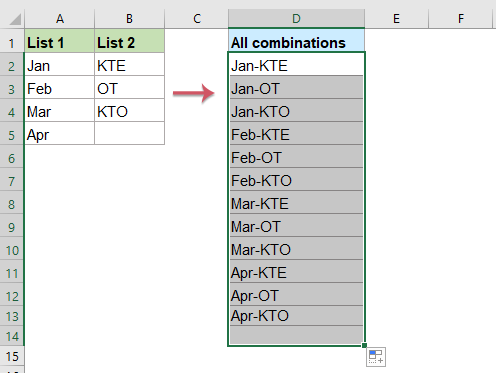496x373 pixels.
Task: Select column E header
Action: [396, 19]
